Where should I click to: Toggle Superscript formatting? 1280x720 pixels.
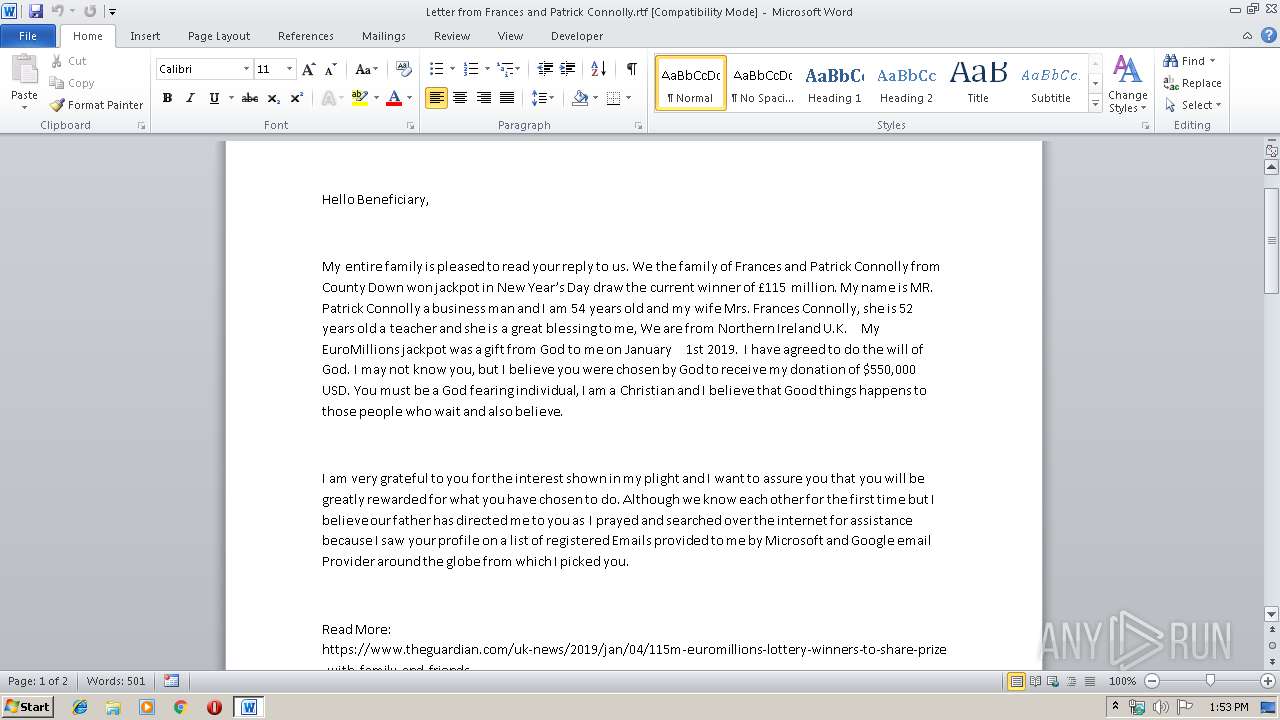[x=296, y=98]
